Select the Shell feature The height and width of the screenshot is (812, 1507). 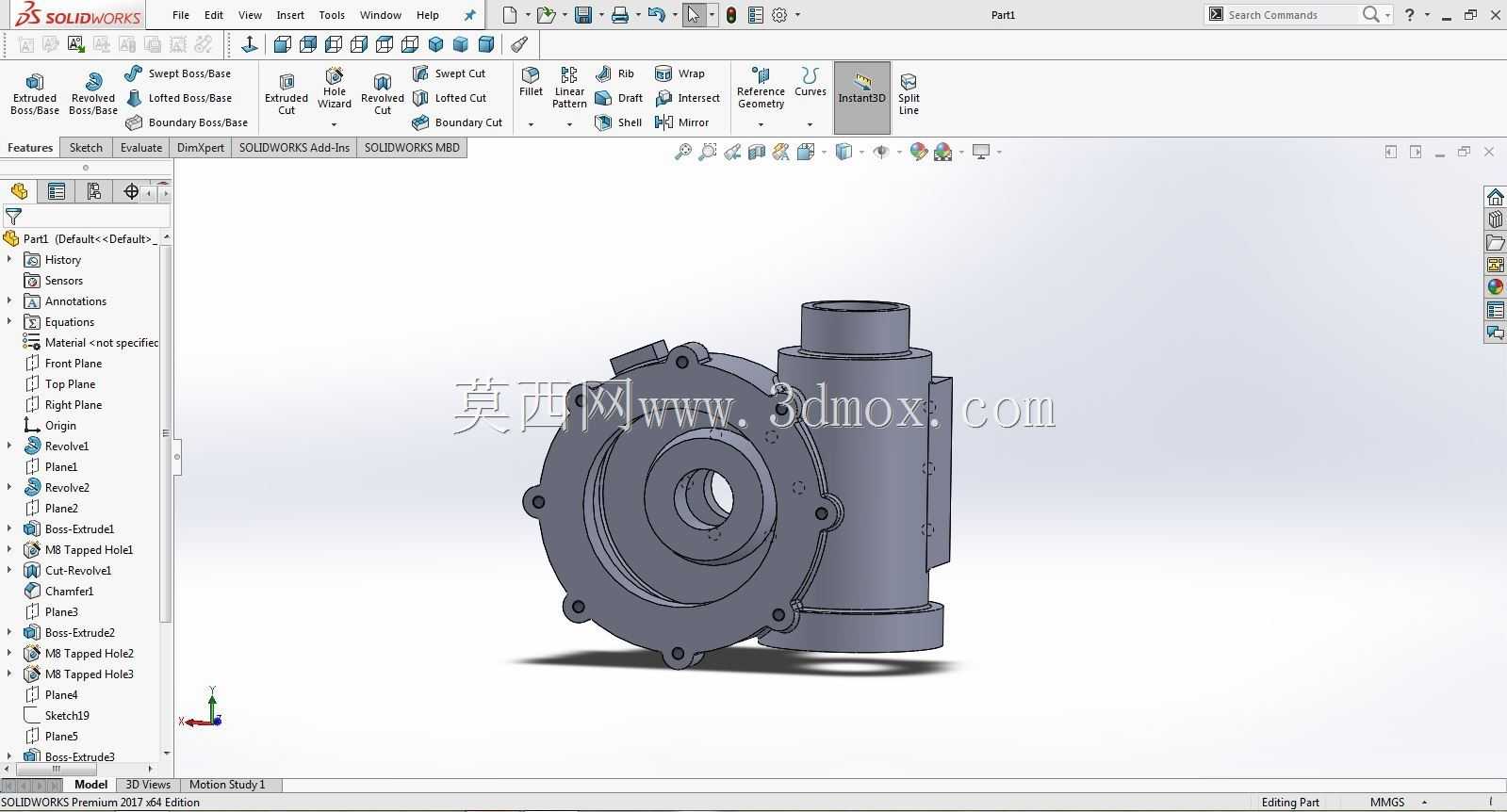point(618,122)
